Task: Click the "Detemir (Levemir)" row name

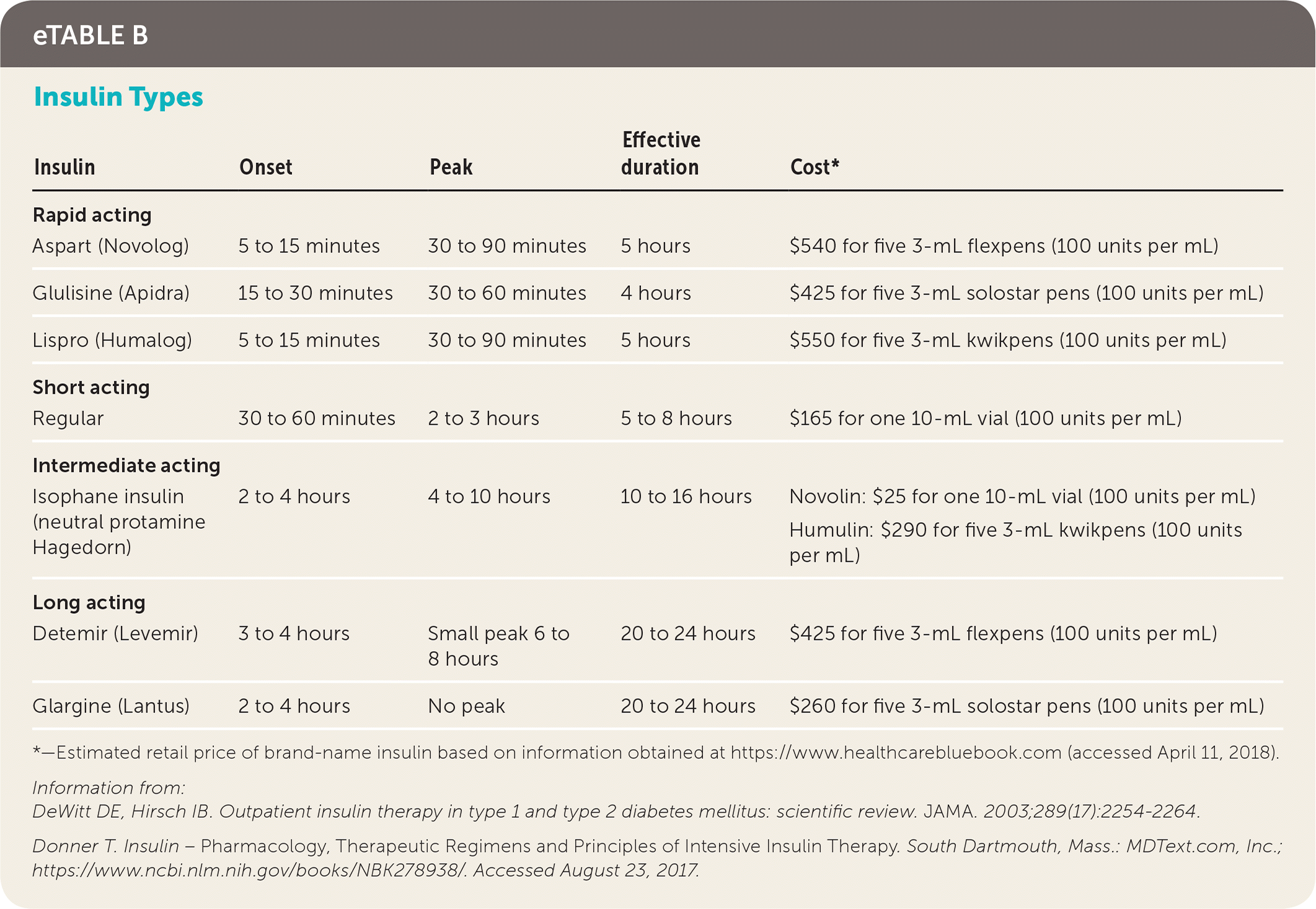Action: click(x=115, y=634)
